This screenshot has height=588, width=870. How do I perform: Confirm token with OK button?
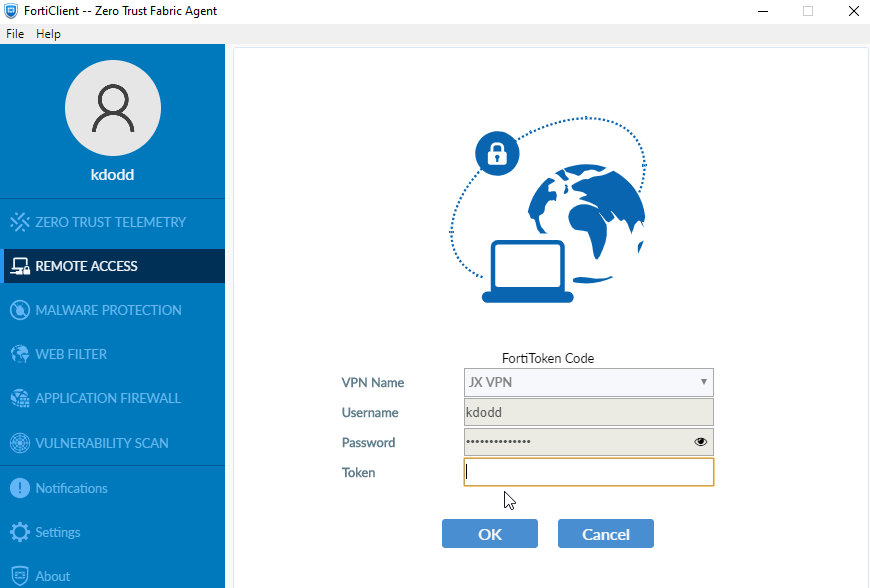coord(490,534)
